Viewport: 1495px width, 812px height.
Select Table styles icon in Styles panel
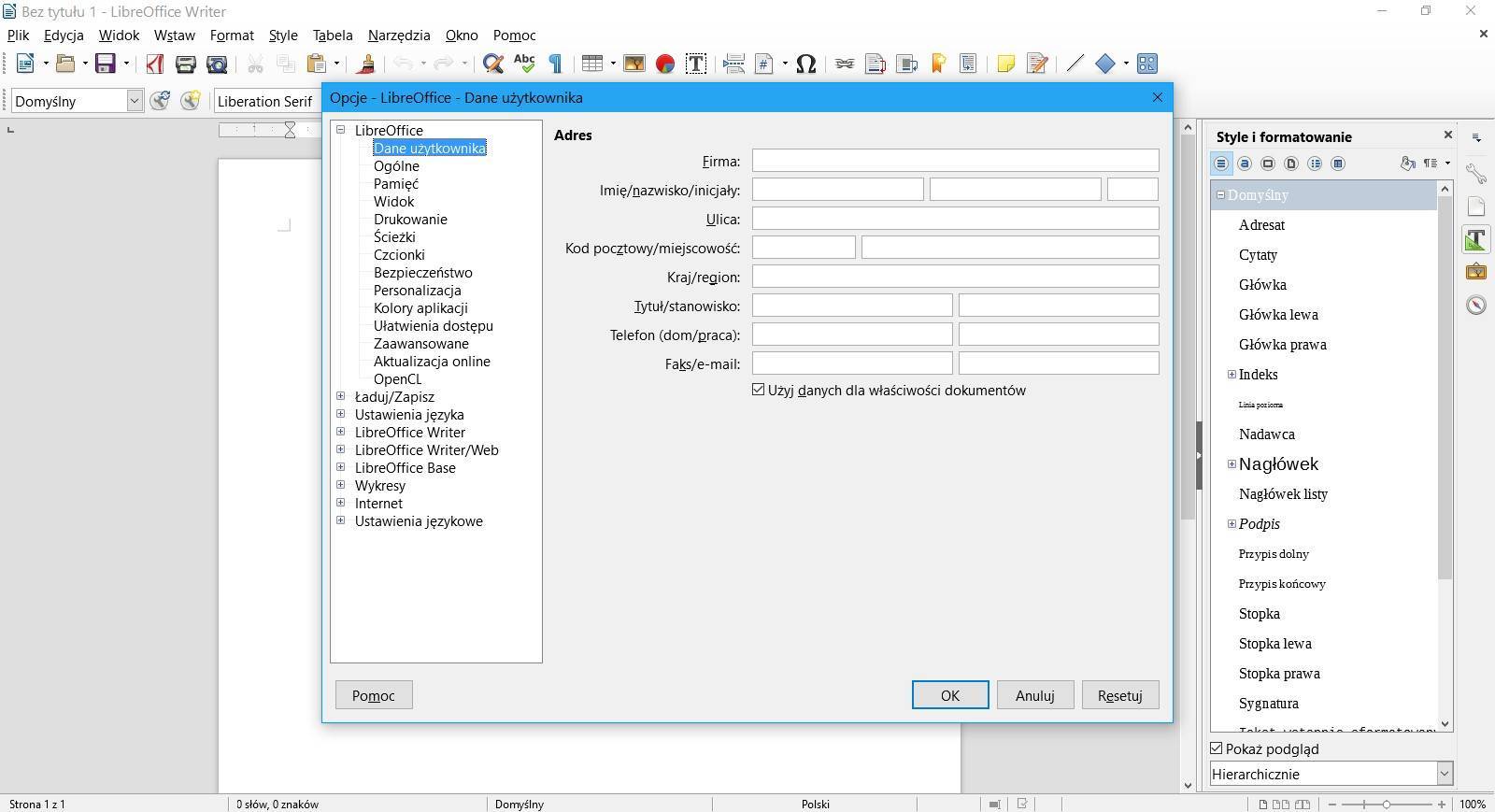(1338, 164)
